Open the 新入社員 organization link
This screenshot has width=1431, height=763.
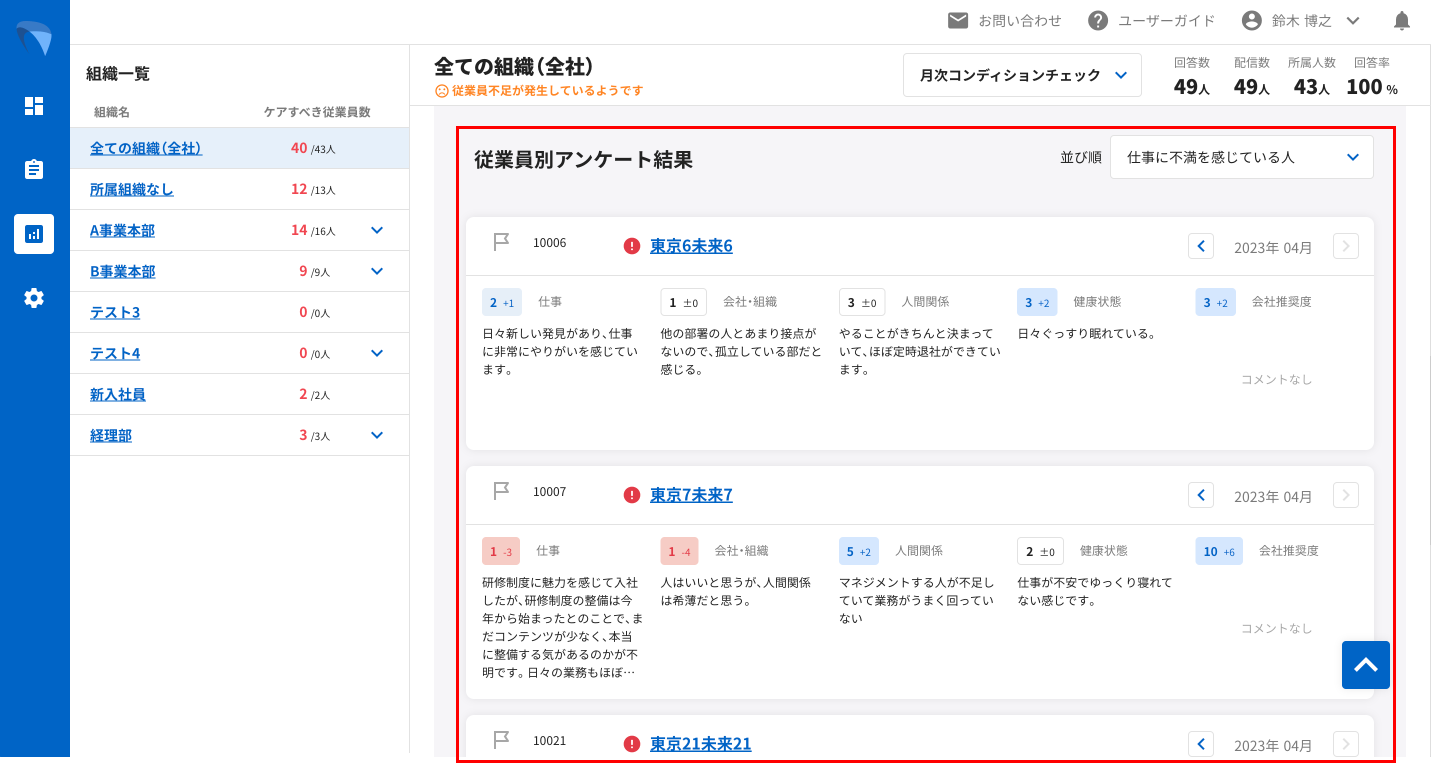118,395
